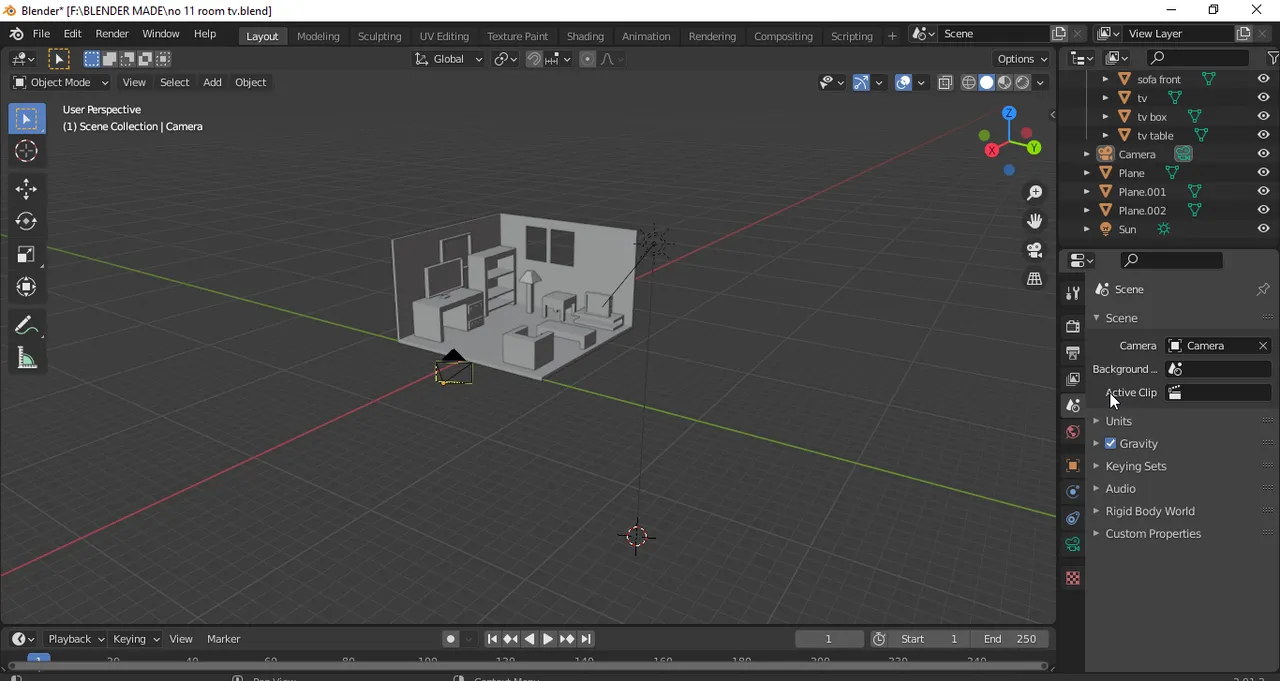Activate the Transform tool
This screenshot has width=1280, height=681.
pyautogui.click(x=26, y=287)
